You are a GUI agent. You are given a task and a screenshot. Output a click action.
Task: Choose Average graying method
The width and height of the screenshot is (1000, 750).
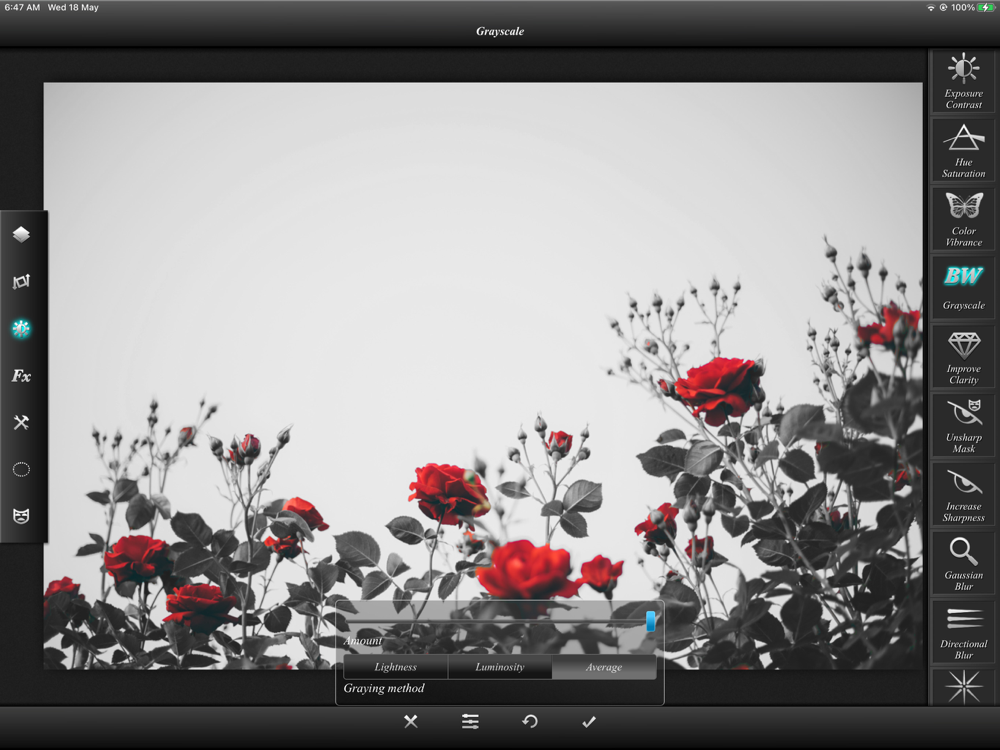(x=604, y=666)
